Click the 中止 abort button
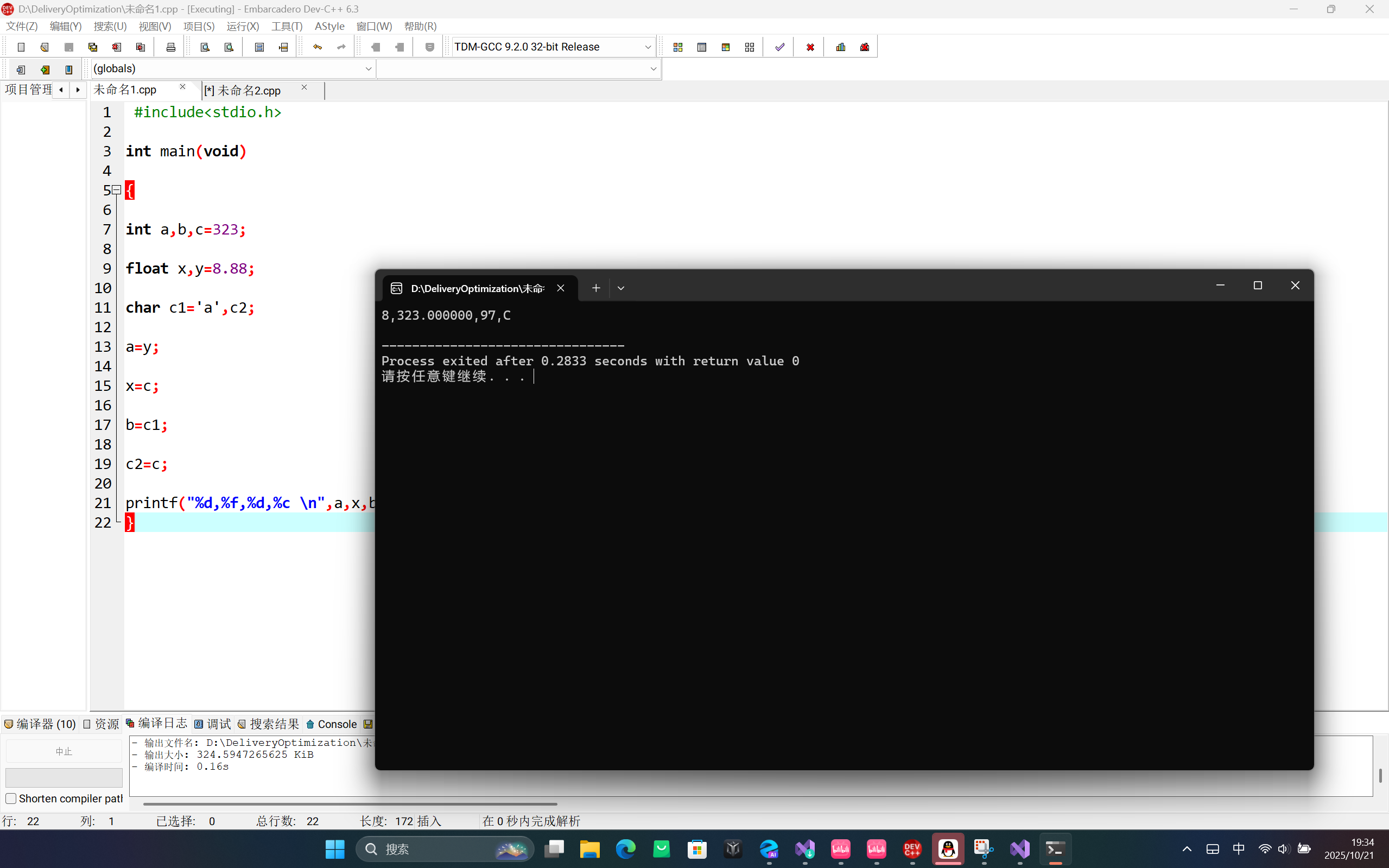 tap(64, 751)
